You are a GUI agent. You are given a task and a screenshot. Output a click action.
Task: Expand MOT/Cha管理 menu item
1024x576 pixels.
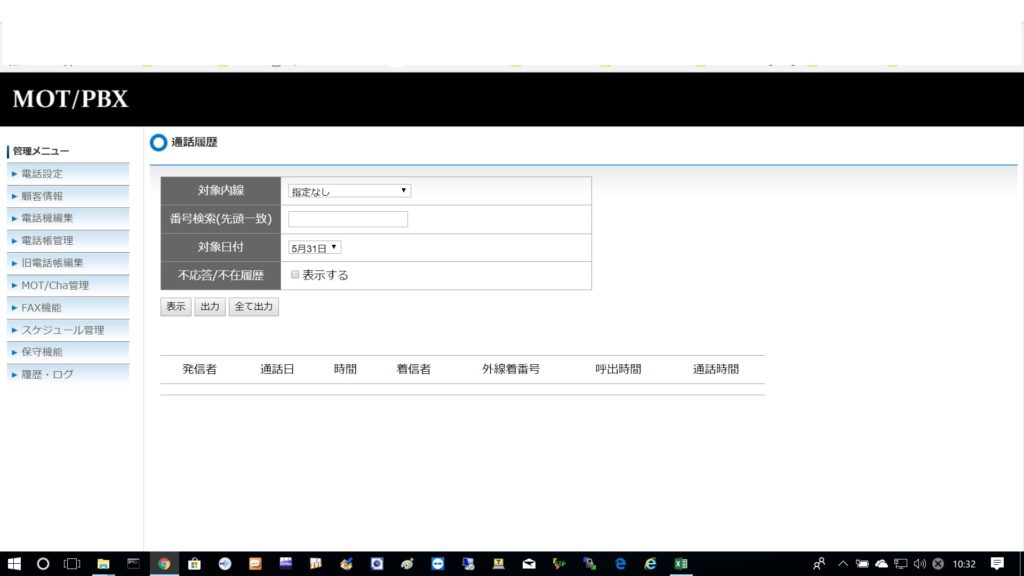pyautogui.click(x=68, y=285)
